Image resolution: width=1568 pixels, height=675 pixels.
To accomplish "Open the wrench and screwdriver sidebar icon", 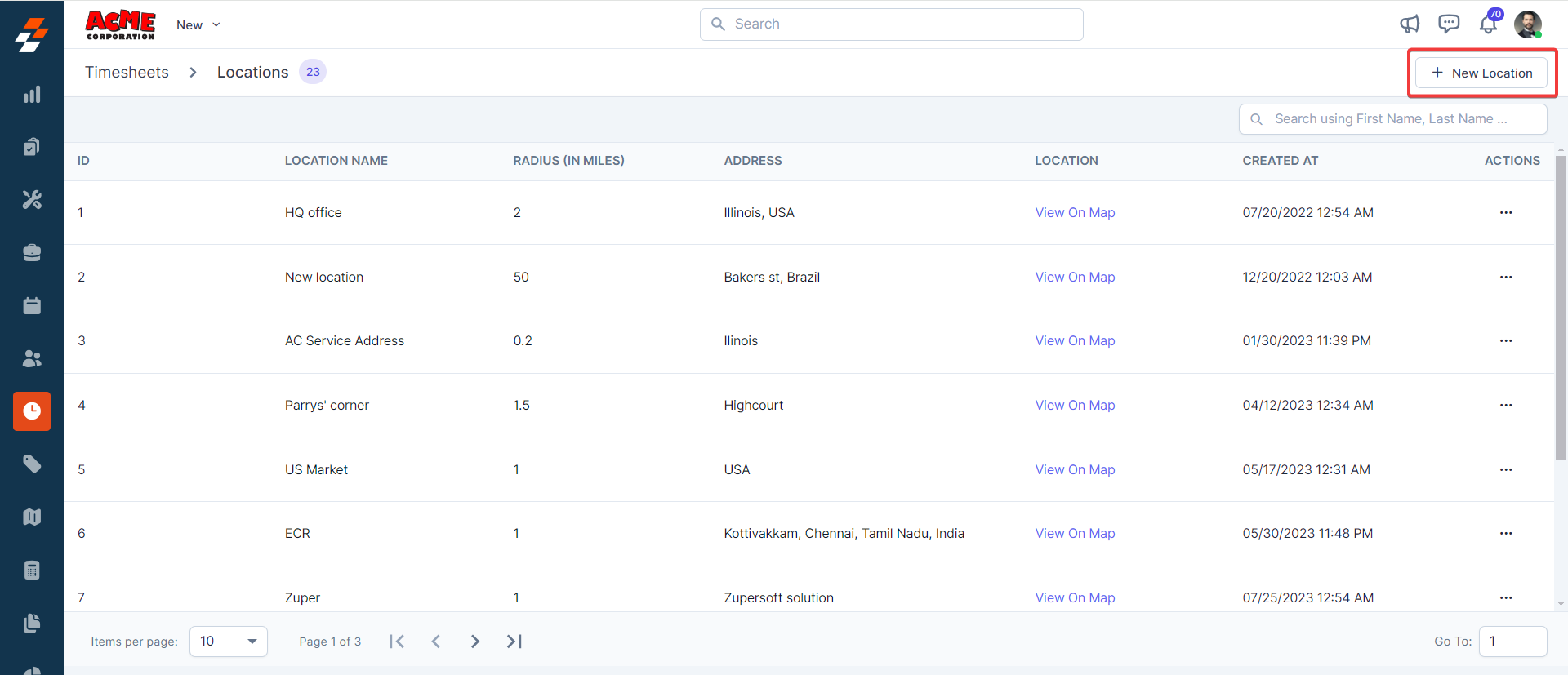I will [32, 200].
